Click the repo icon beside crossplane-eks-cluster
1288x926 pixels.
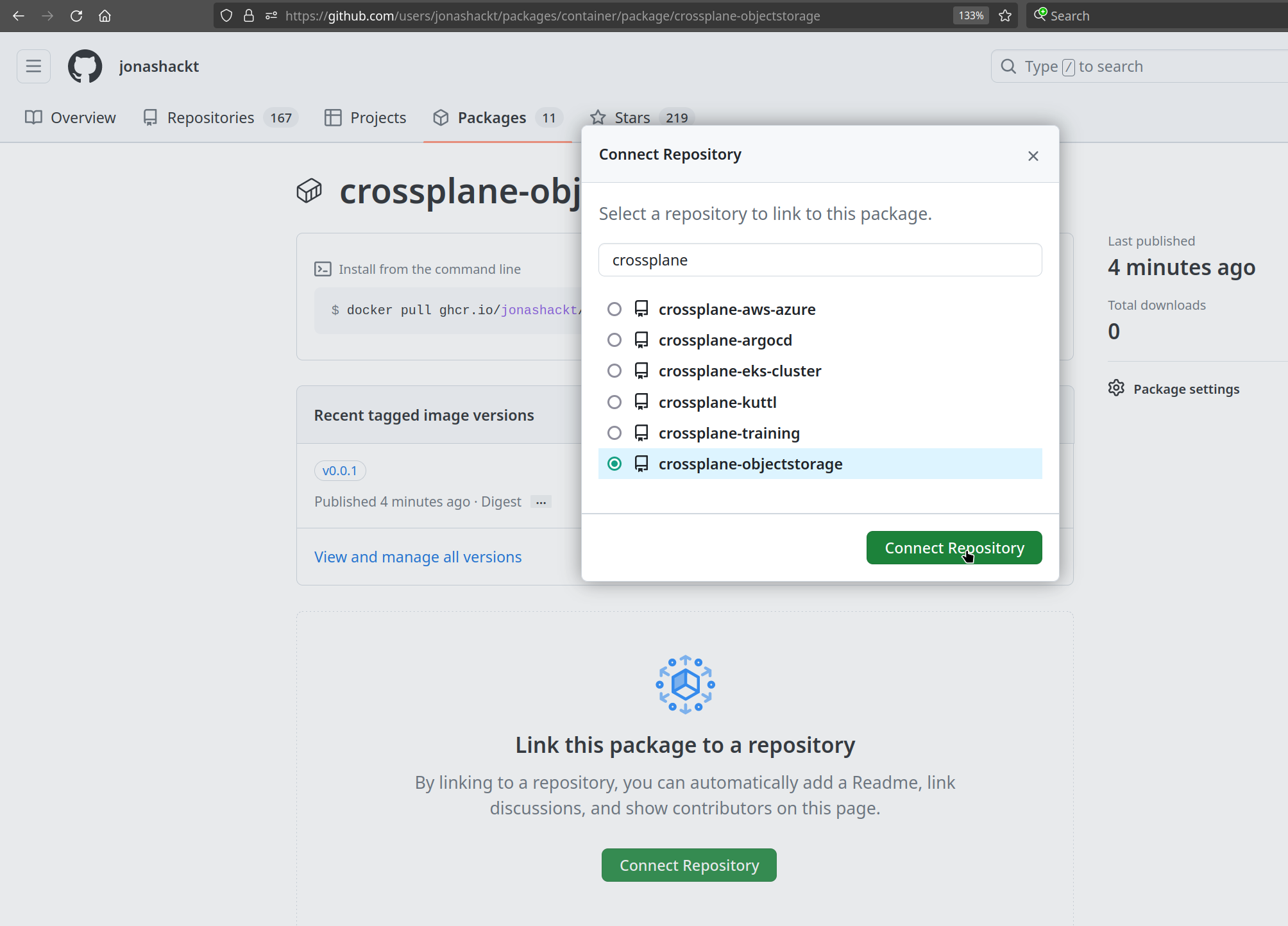641,371
